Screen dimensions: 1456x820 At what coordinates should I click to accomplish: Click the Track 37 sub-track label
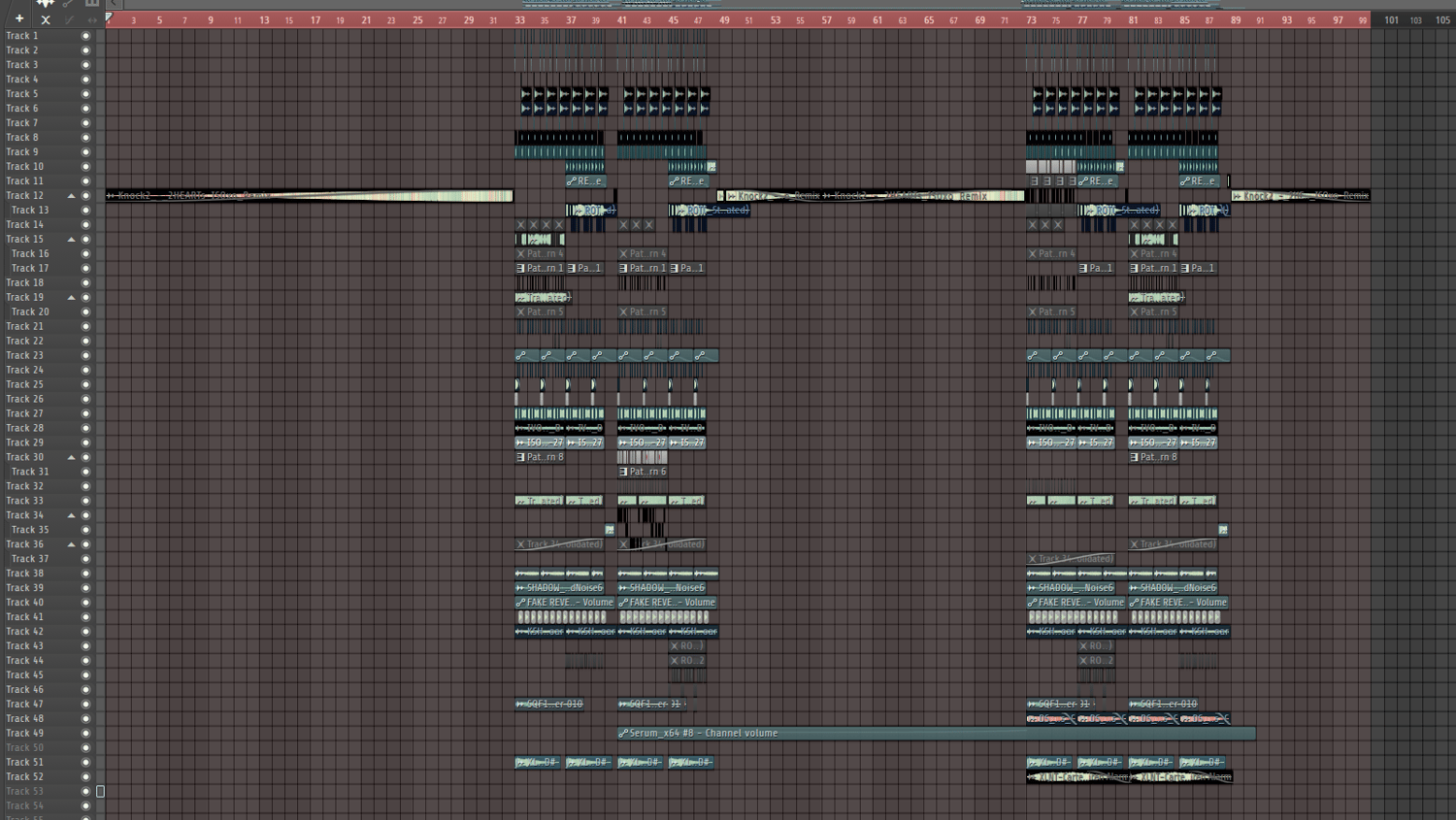click(30, 559)
